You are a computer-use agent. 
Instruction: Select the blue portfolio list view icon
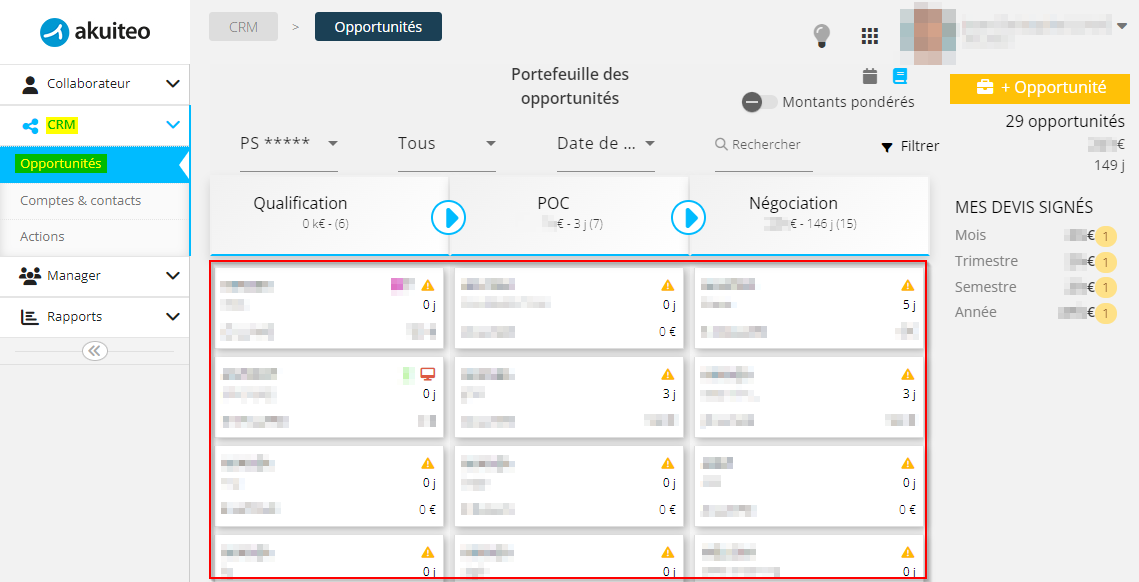(900, 76)
